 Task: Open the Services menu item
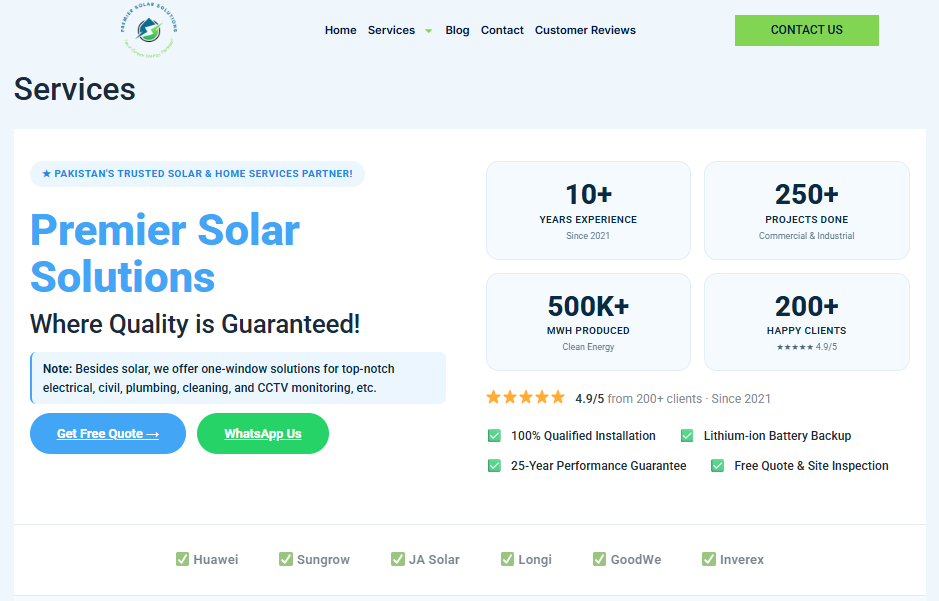tap(391, 30)
